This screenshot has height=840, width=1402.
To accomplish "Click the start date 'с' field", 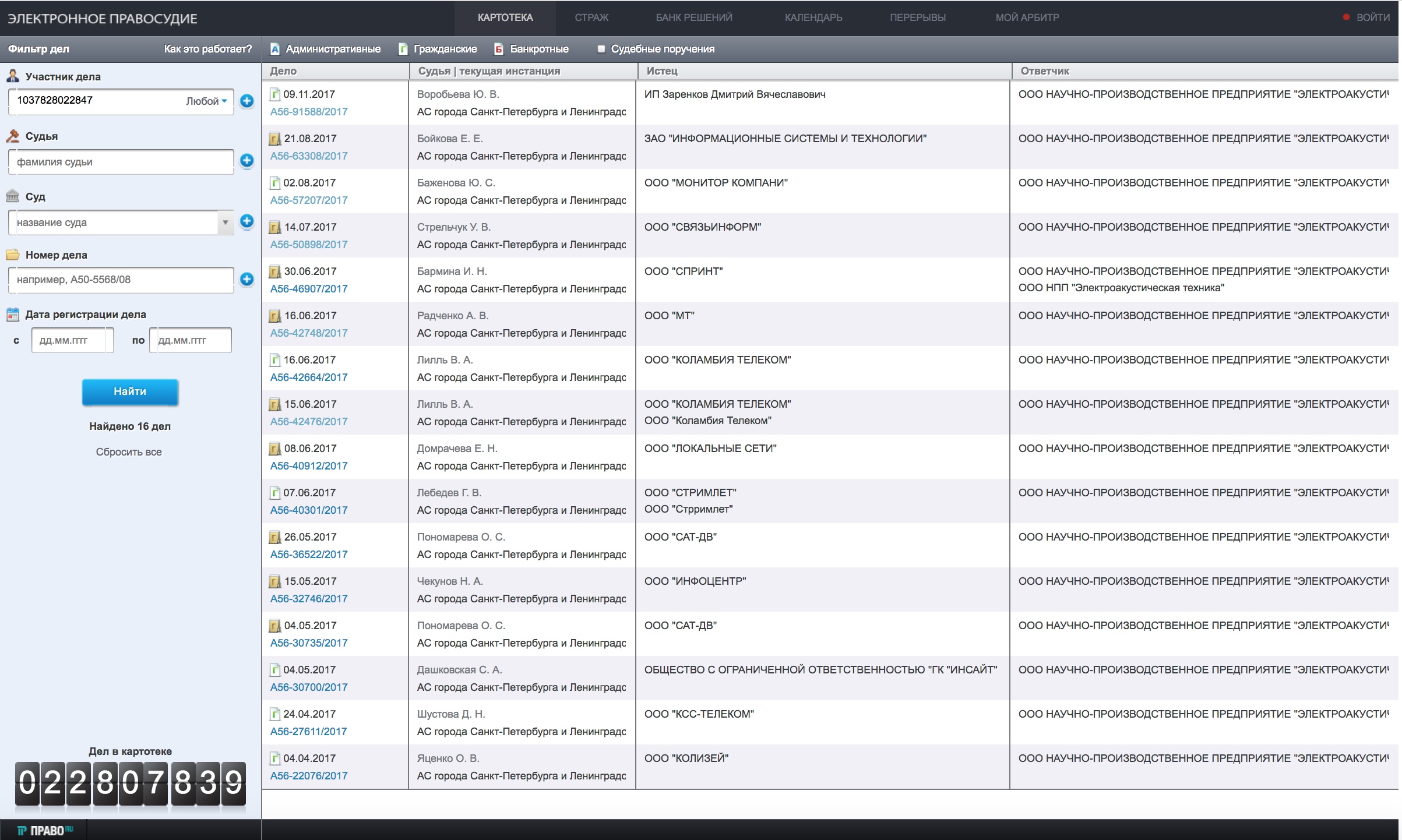I will (72, 340).
